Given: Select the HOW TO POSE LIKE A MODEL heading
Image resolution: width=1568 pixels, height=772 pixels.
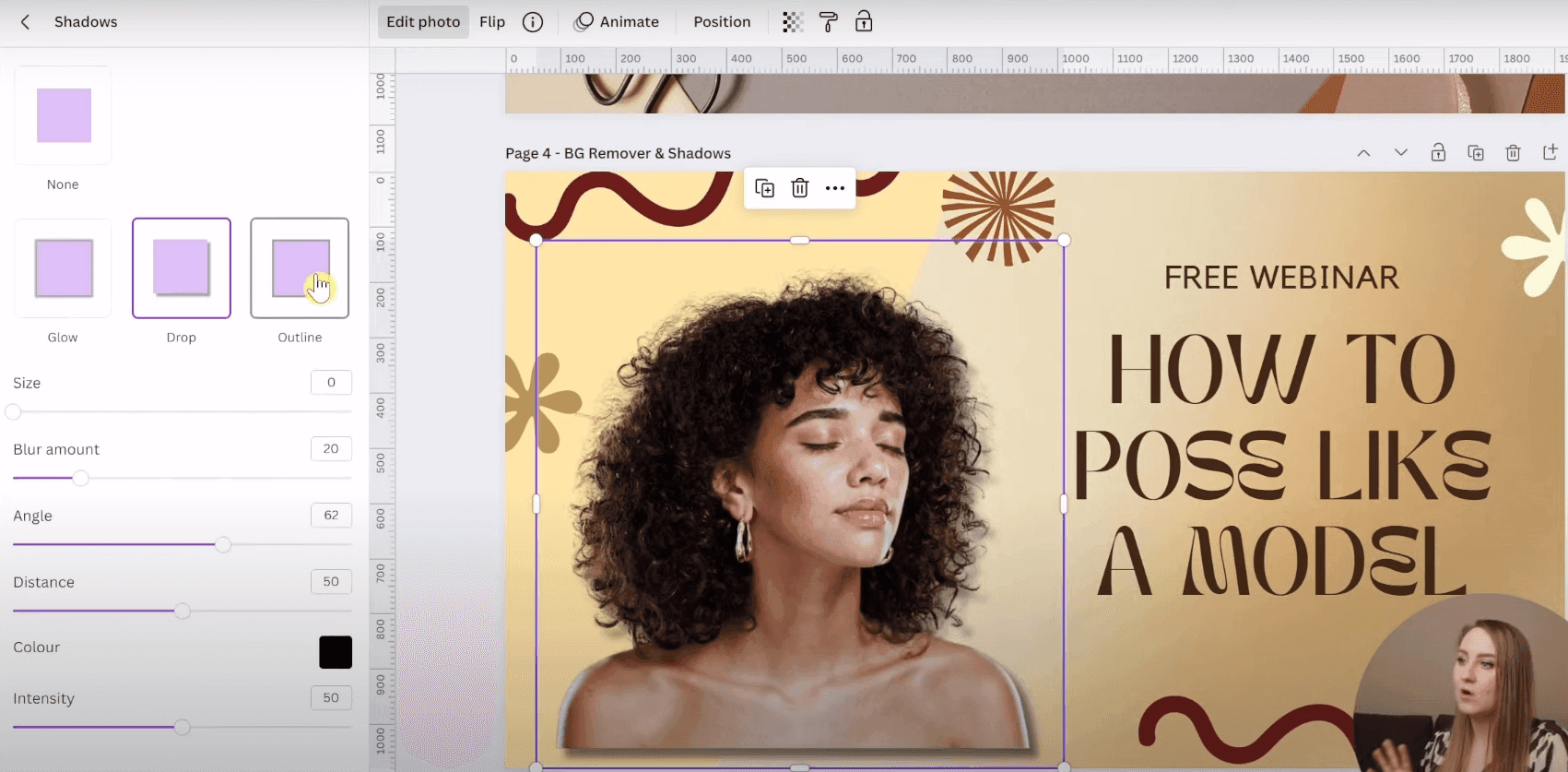Looking at the screenshot, I should tap(1281, 466).
